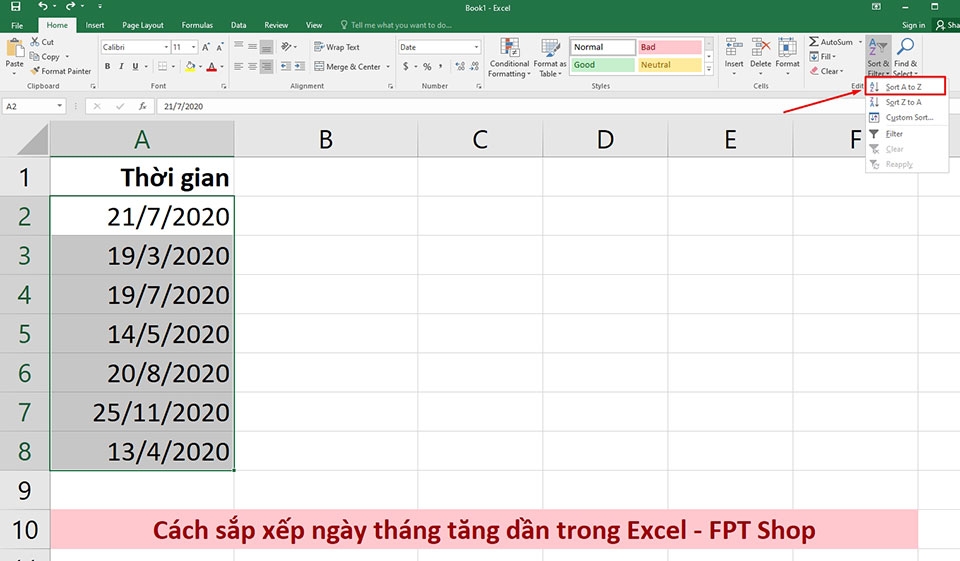The height and width of the screenshot is (561, 960).
Task: Apply the Bad cell style
Action: pyautogui.click(x=670, y=47)
